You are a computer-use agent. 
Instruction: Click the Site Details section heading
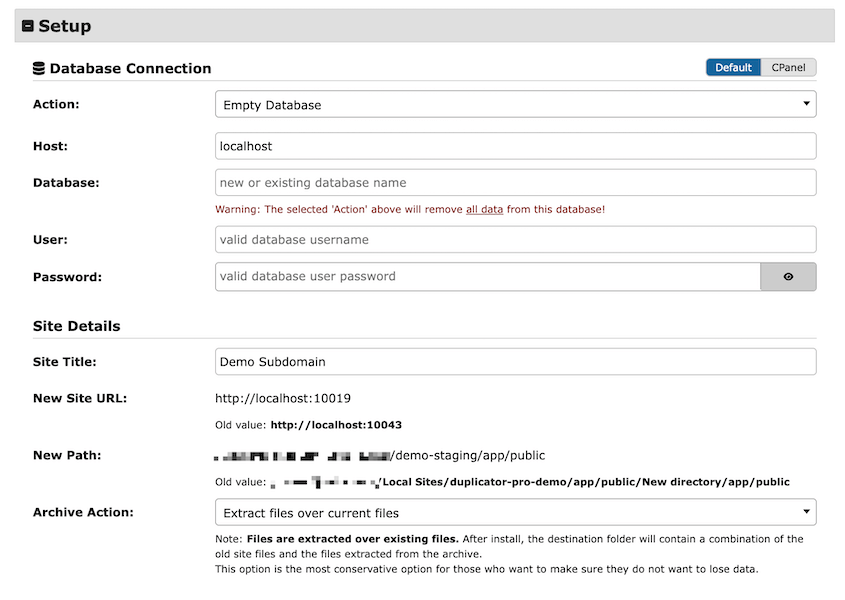click(76, 326)
